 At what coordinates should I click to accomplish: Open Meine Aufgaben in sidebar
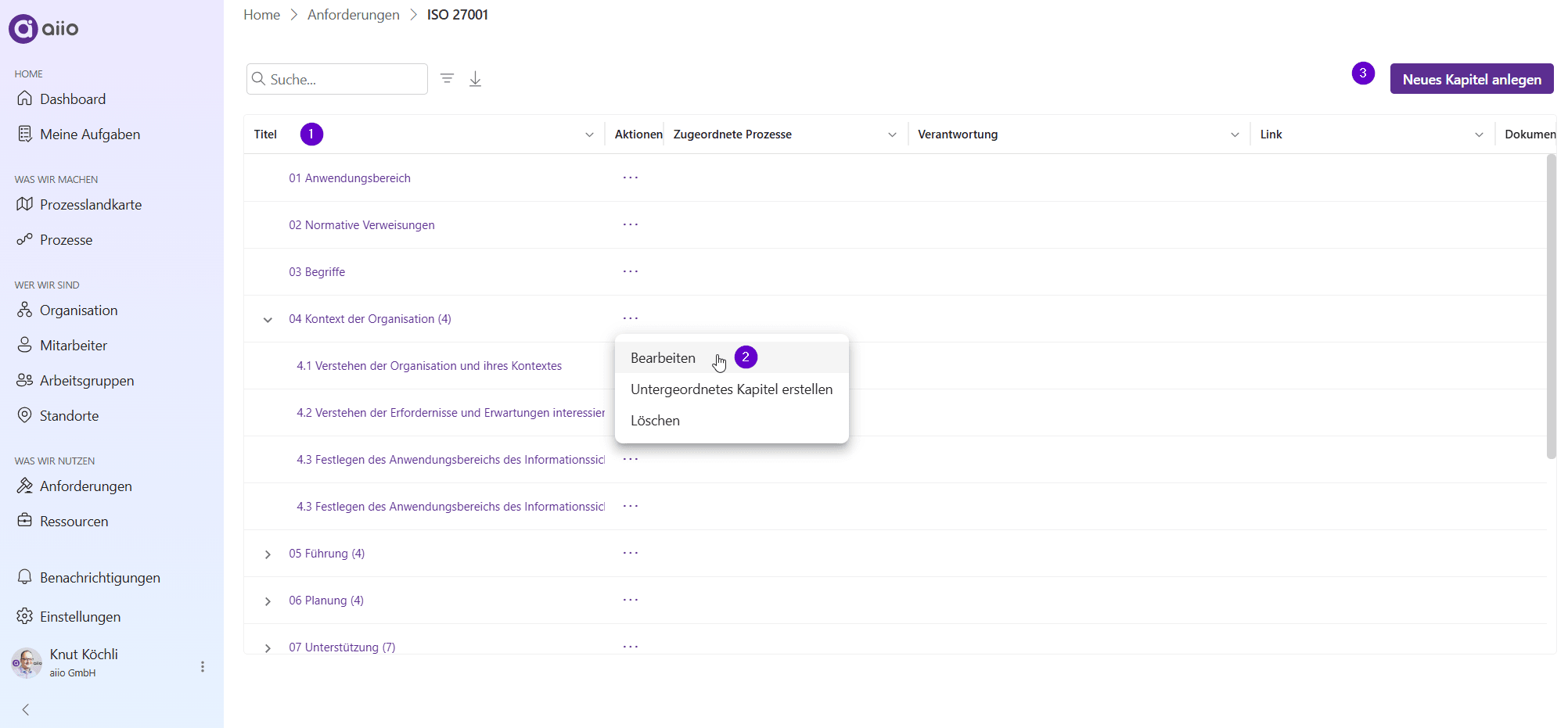(90, 134)
